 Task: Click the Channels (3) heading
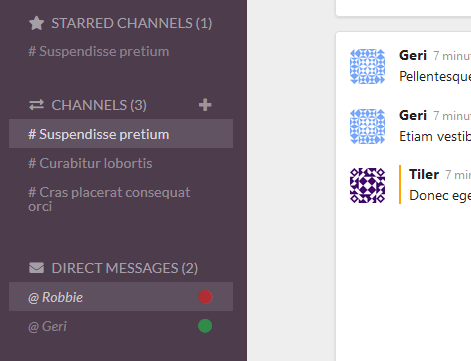point(99,105)
